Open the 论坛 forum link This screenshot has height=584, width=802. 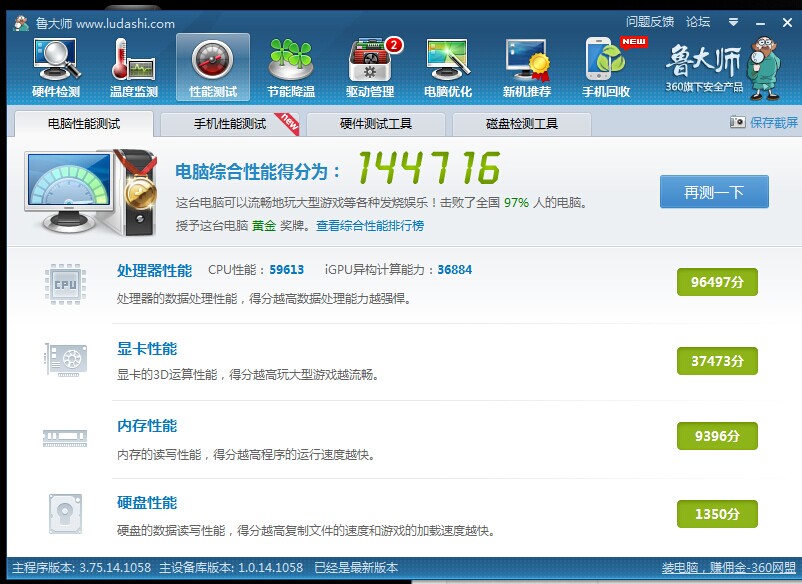click(x=698, y=22)
